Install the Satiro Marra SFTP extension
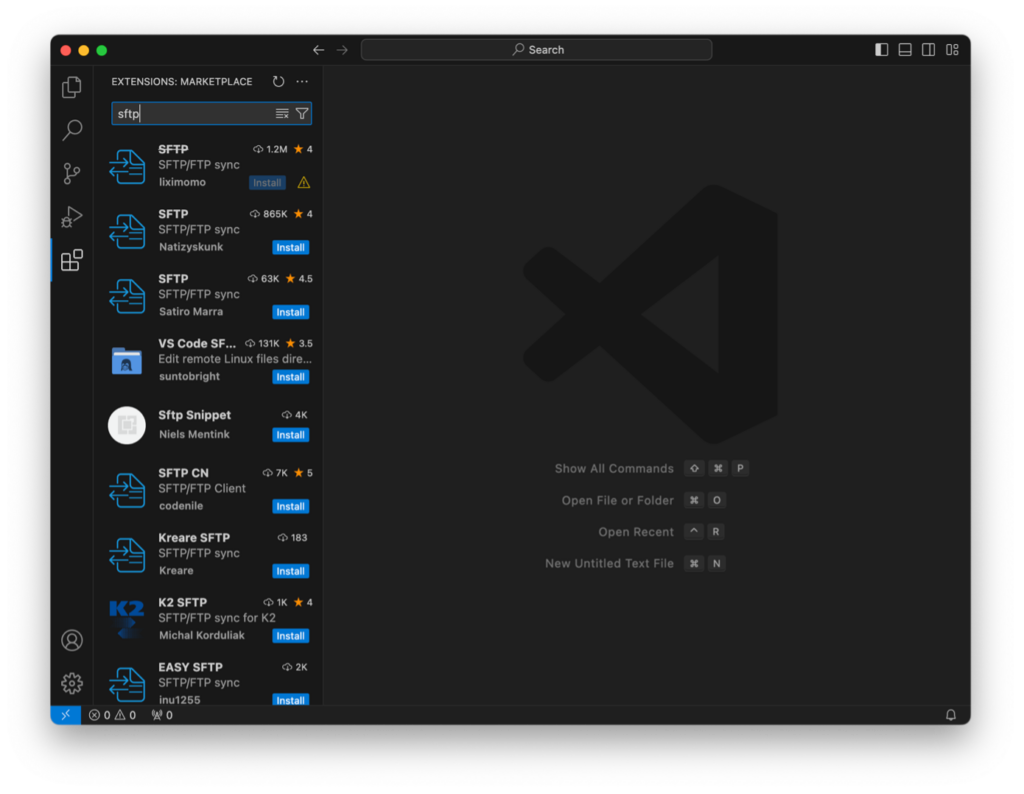The width and height of the screenshot is (1024, 794). point(291,312)
